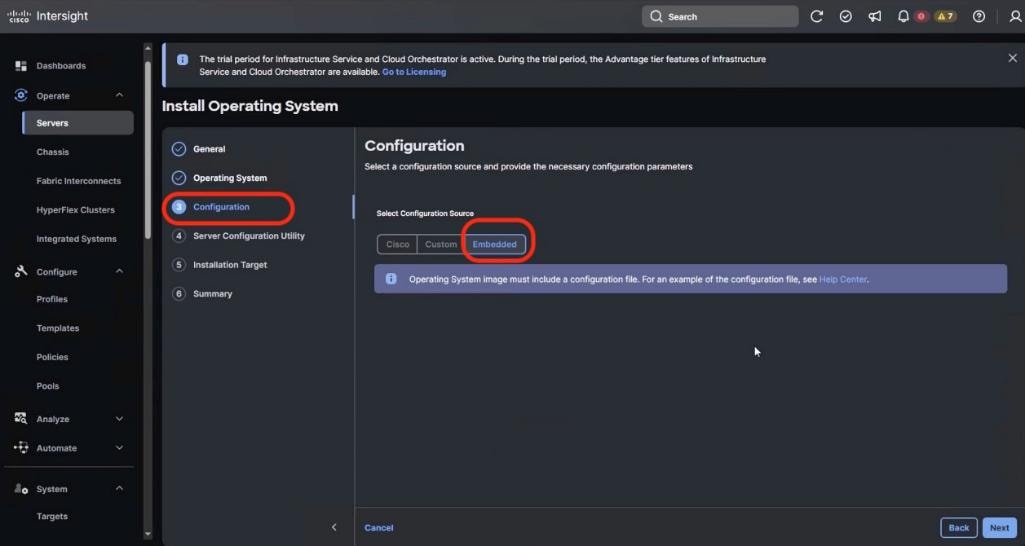Open the requests checkmark circle icon
Viewport: 1025px width, 546px height.
pos(845,16)
